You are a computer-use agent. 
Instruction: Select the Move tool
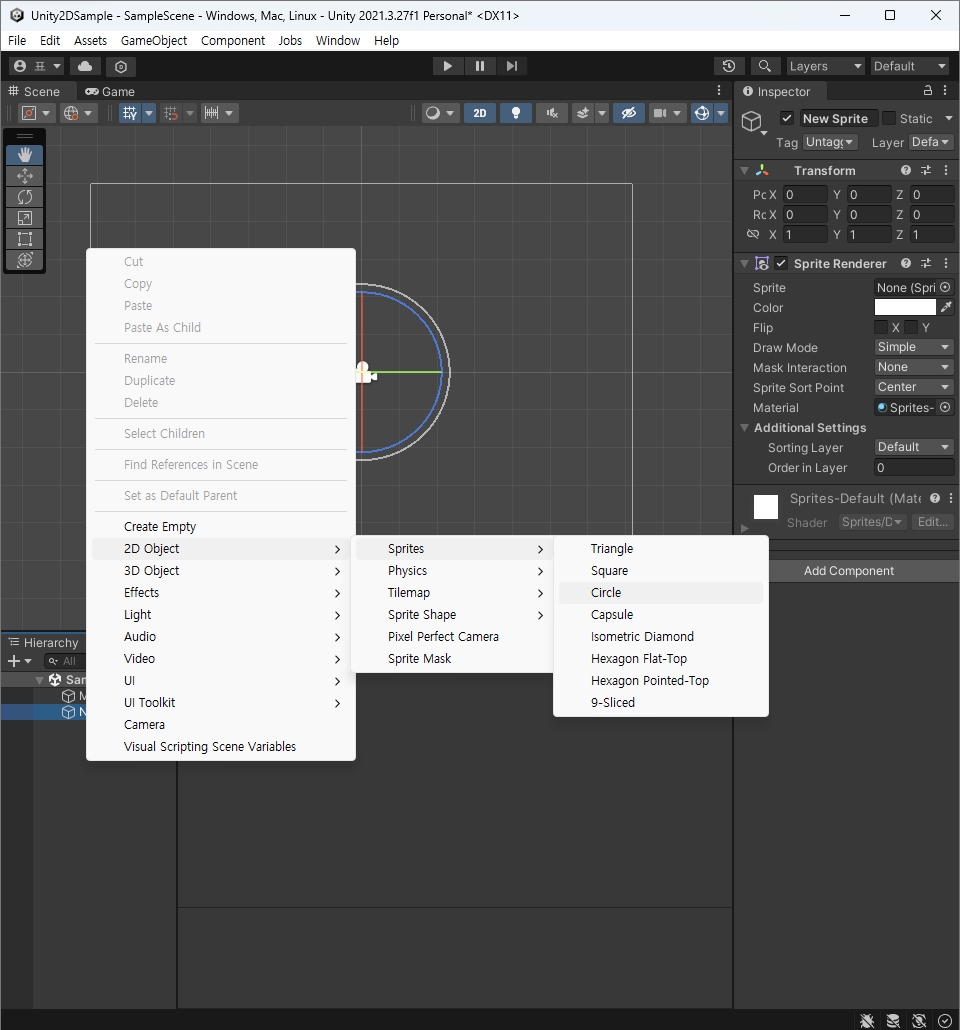point(25,176)
